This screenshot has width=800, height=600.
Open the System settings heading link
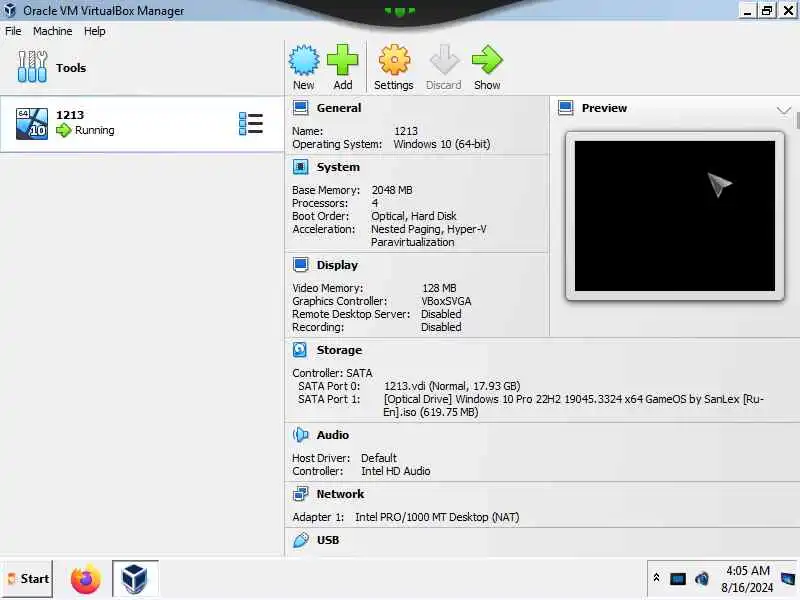click(338, 167)
